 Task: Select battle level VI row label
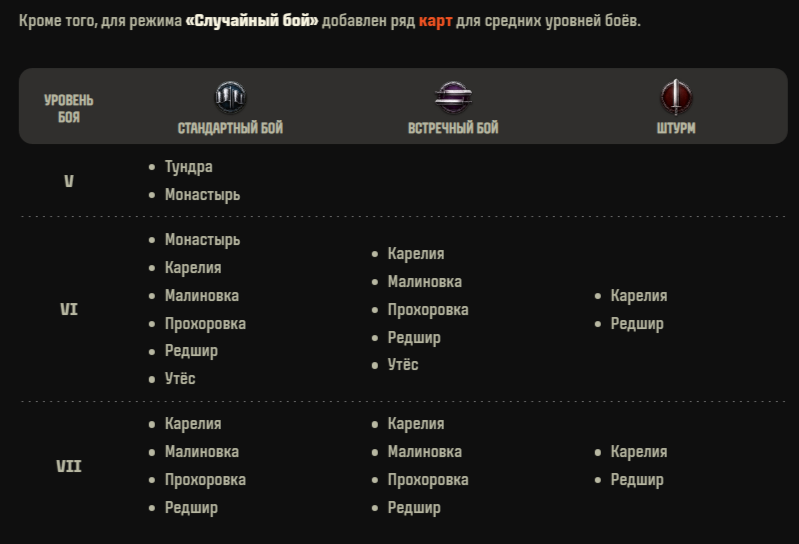[x=69, y=309]
